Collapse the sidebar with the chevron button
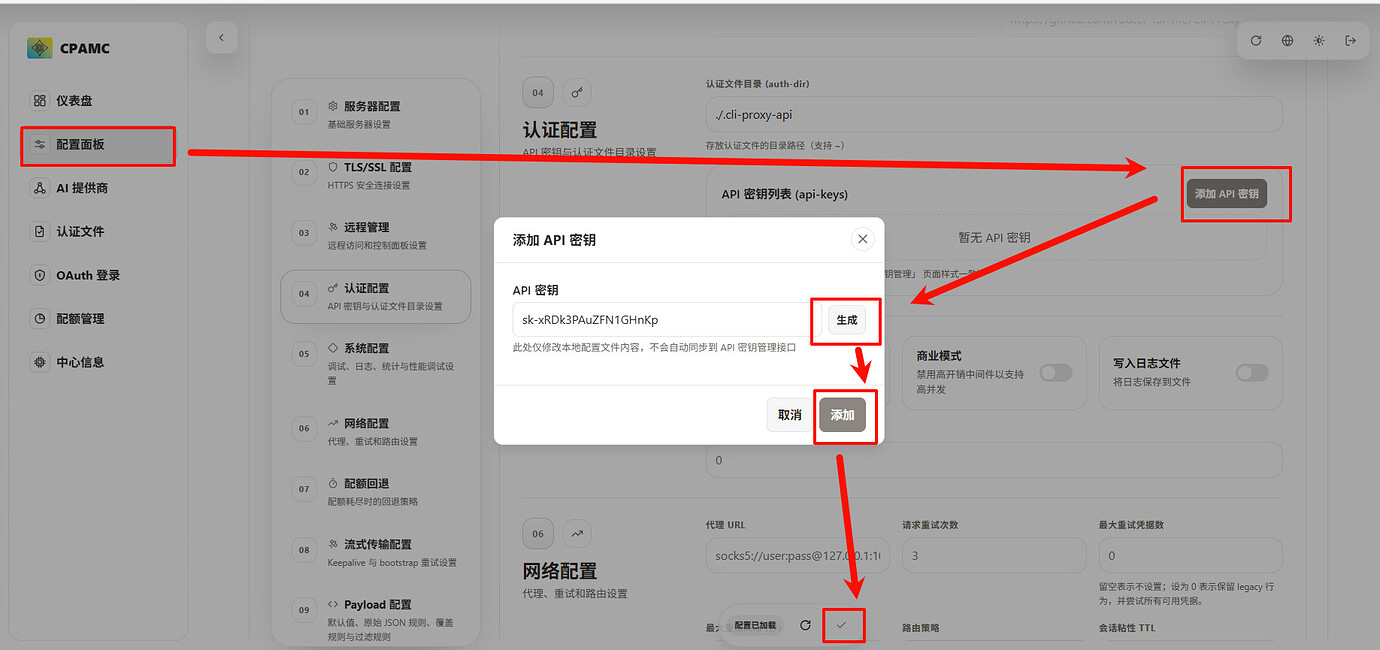The height and width of the screenshot is (650, 1380). tap(221, 38)
